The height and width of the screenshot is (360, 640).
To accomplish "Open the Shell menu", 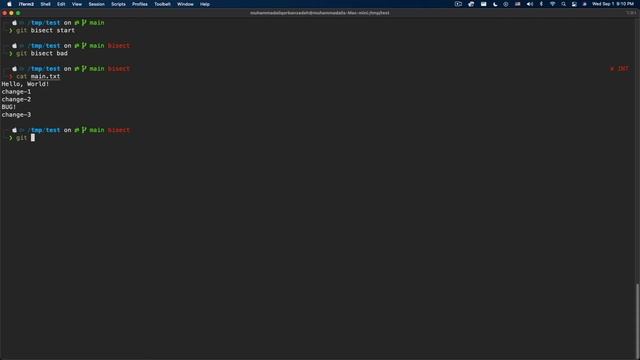I will click(x=45, y=4).
